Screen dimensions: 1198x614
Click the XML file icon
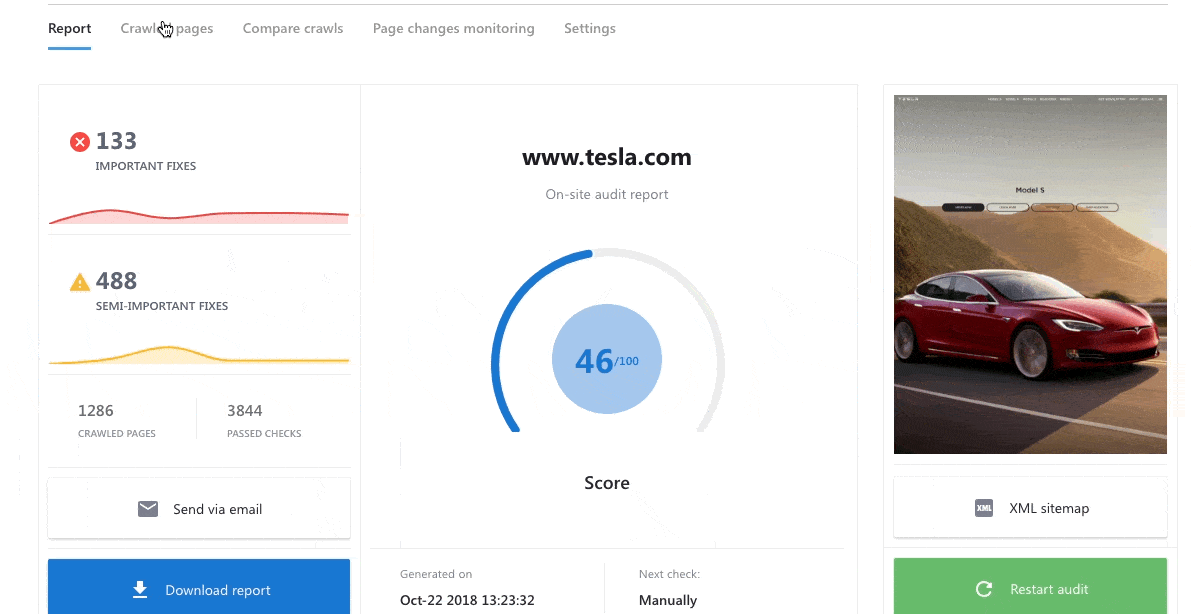coord(984,508)
